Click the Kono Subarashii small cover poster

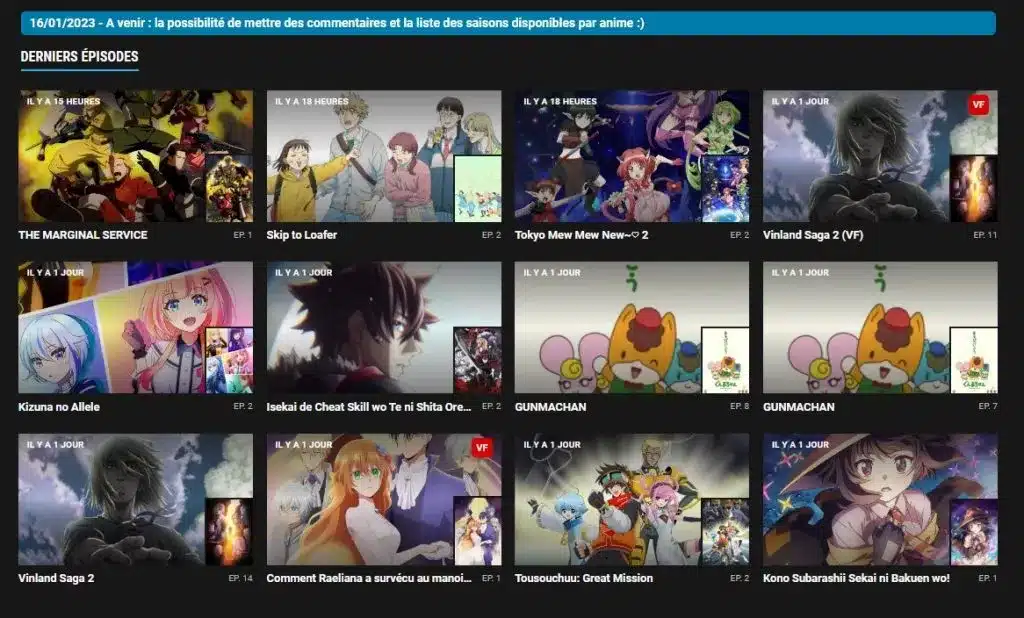coord(973,532)
